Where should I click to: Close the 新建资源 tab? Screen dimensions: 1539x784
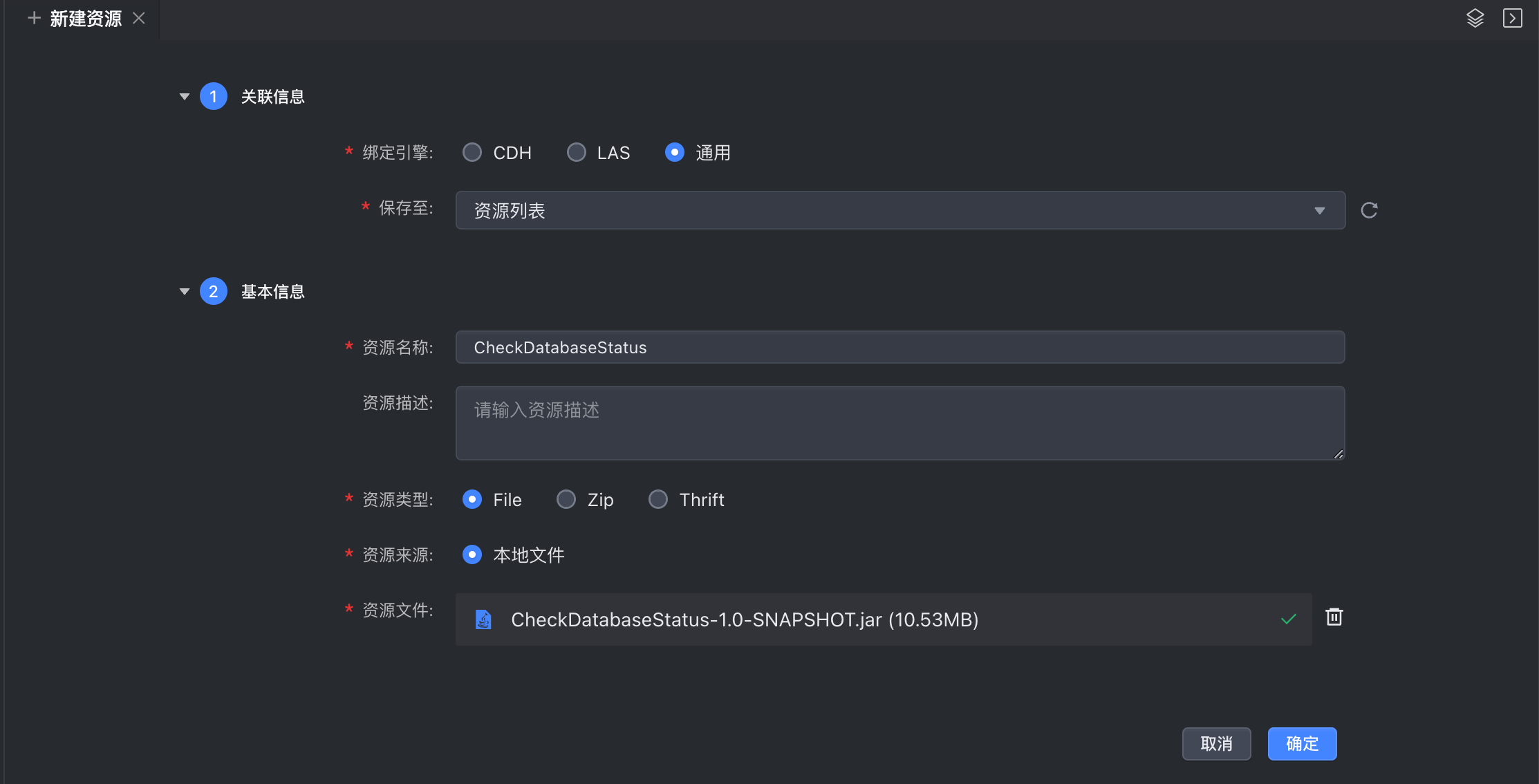click(139, 18)
